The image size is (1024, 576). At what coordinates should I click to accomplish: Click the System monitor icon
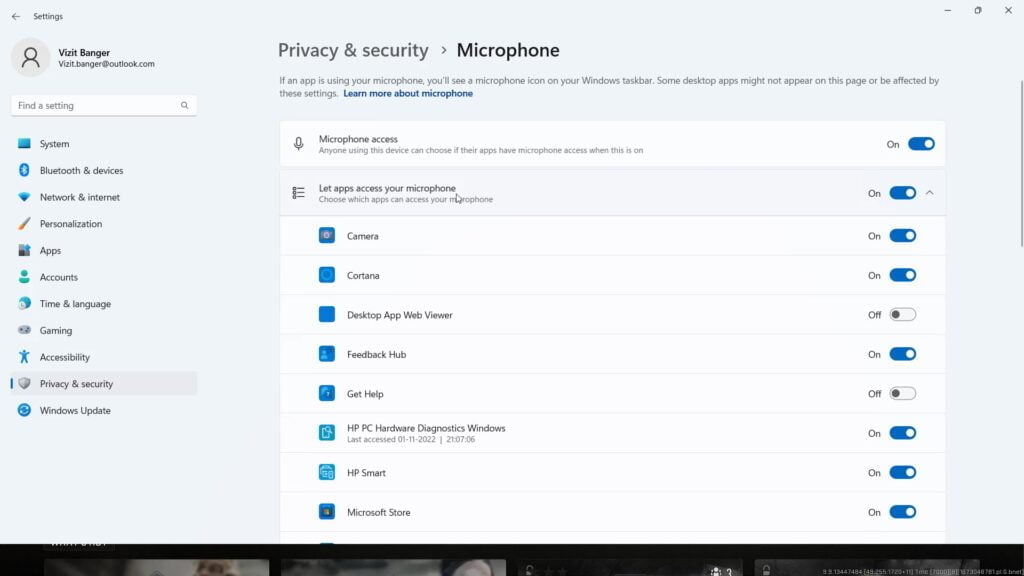24,144
